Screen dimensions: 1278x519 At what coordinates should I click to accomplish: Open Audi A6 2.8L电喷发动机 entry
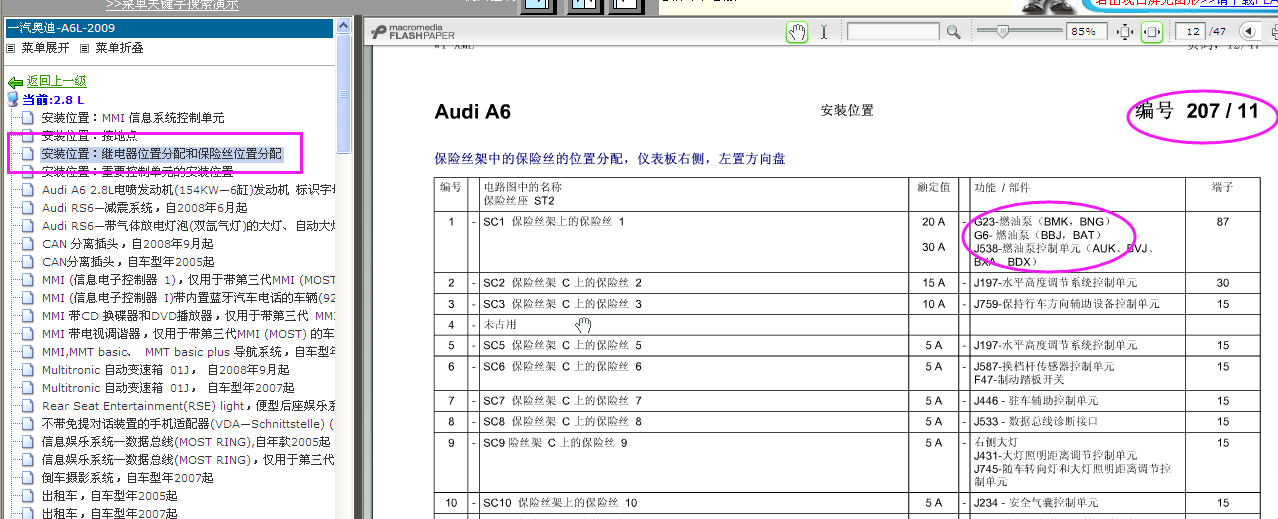pos(188,190)
